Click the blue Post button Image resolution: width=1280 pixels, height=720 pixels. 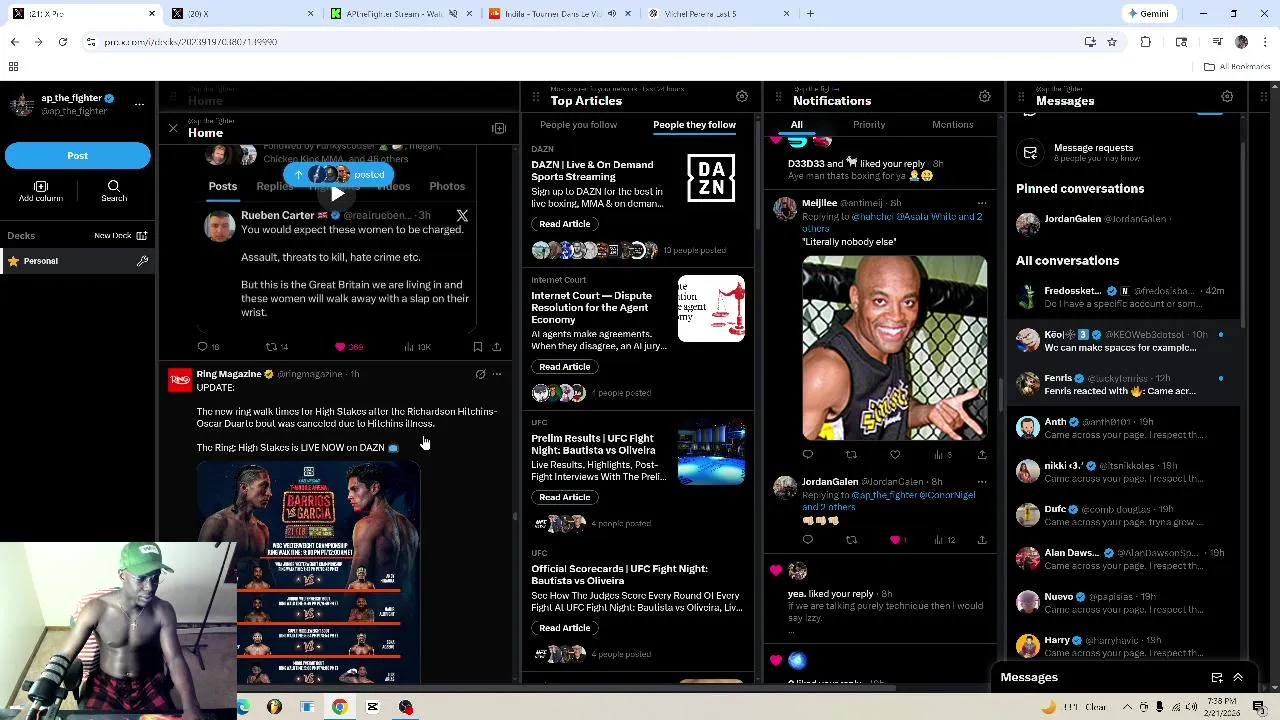pos(77,155)
